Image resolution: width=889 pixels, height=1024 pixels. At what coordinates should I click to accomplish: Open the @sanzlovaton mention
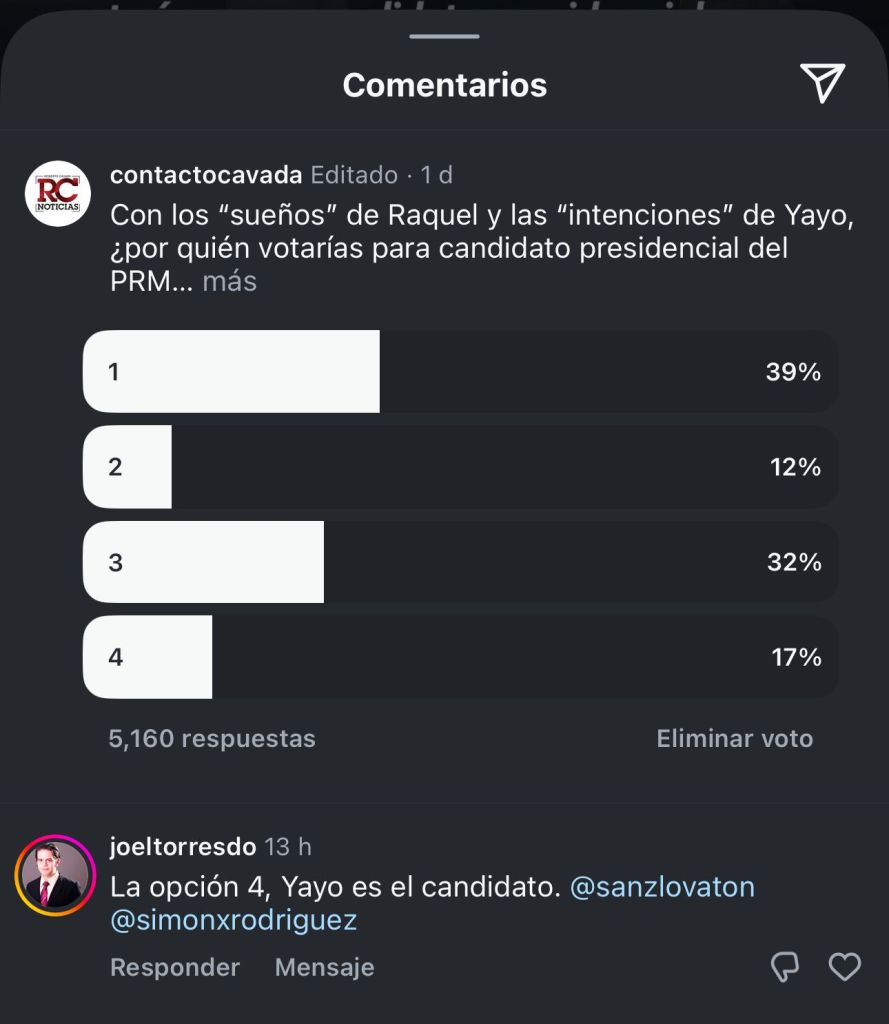tap(662, 887)
